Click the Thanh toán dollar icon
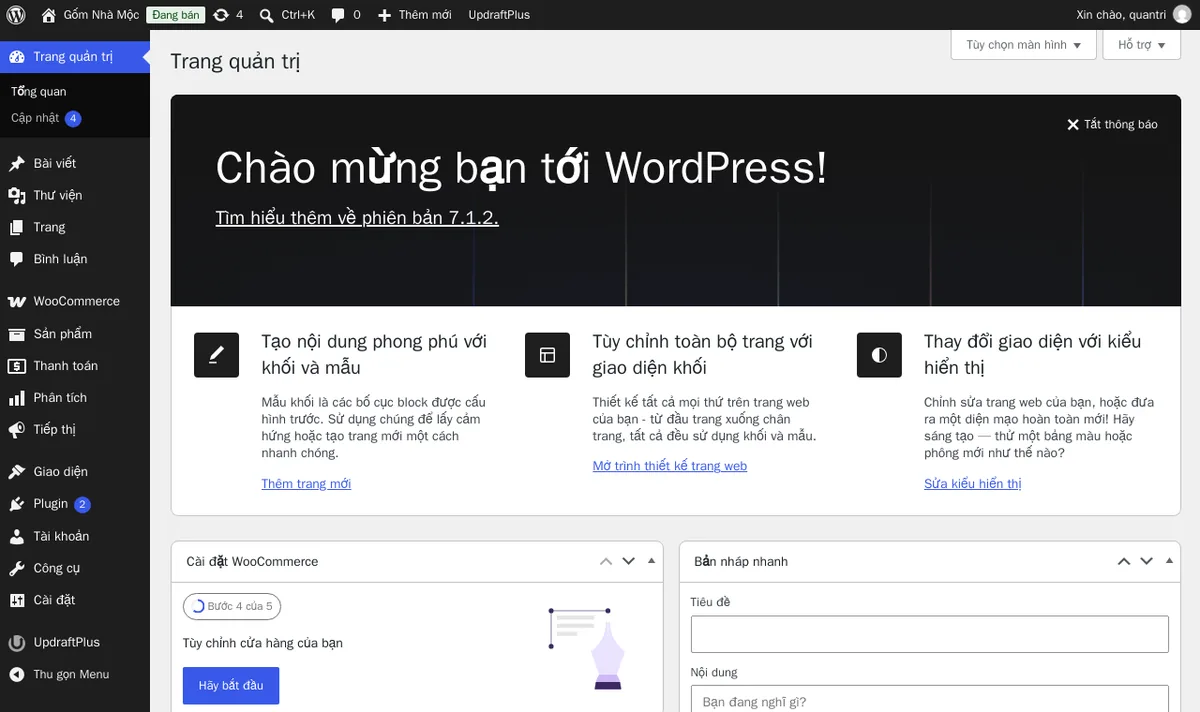Image resolution: width=1200 pixels, height=712 pixels. 17,366
